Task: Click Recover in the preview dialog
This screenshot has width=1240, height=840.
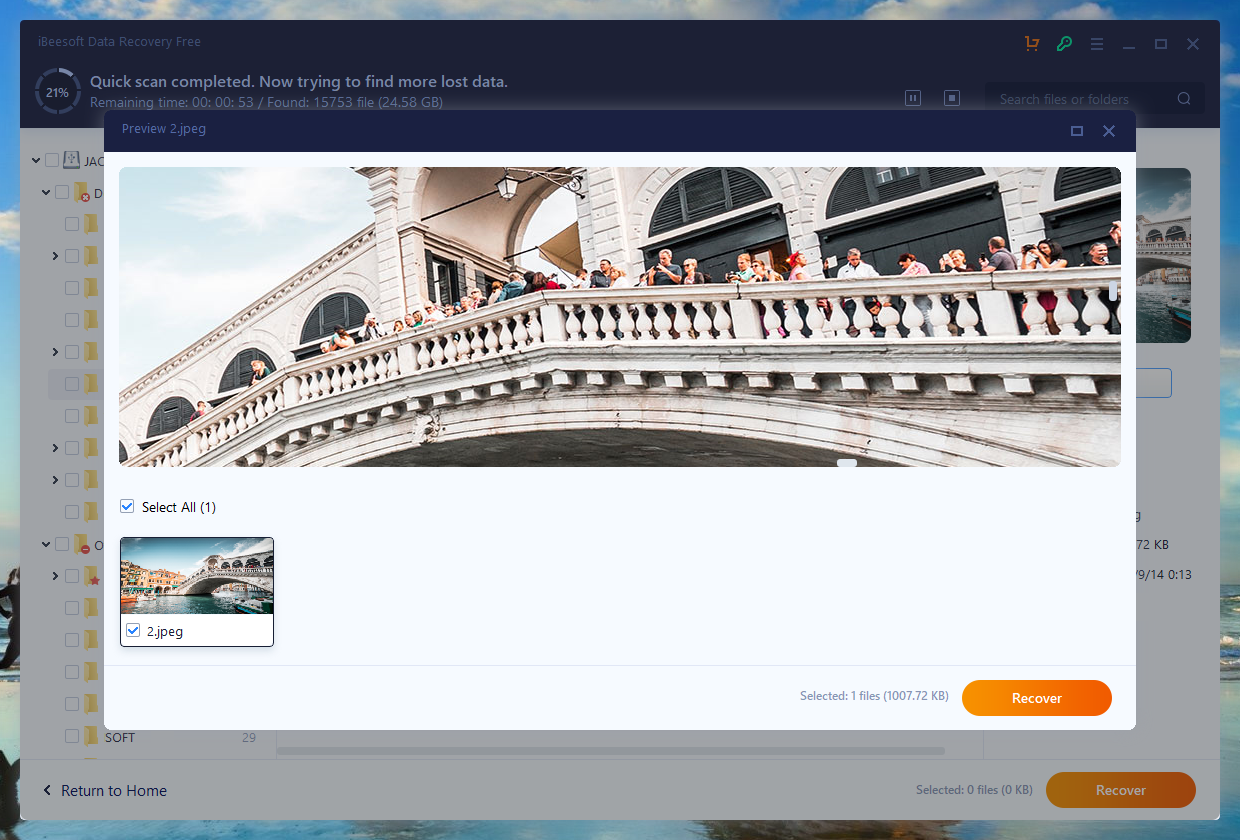Action: 1037,698
